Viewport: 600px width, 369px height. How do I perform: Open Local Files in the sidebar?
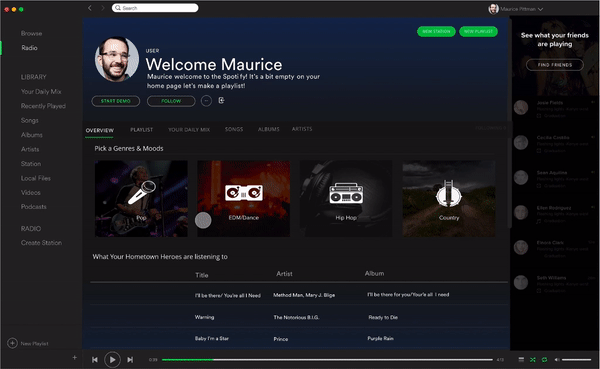click(36, 178)
